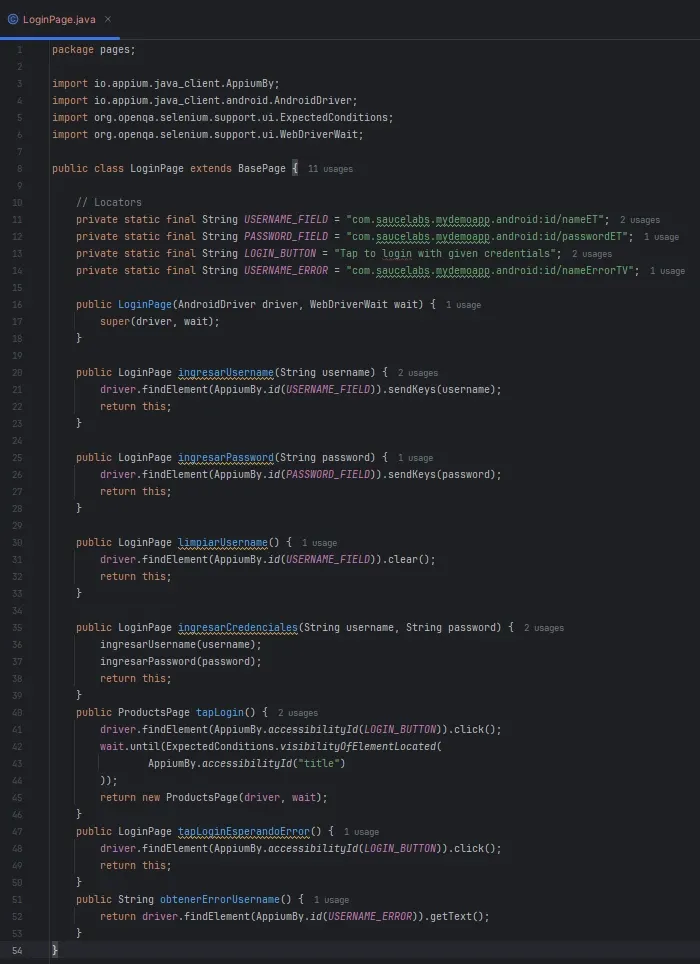Open 1 usage hint beside PASSWORD_FIELD declaration
Screen dimensions: 700x964
(x=661, y=237)
